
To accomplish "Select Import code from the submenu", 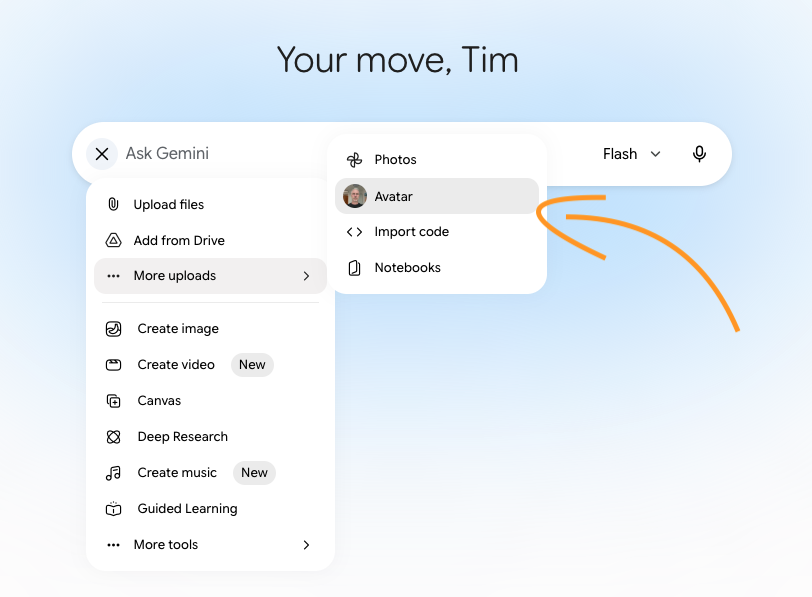I will click(437, 232).
